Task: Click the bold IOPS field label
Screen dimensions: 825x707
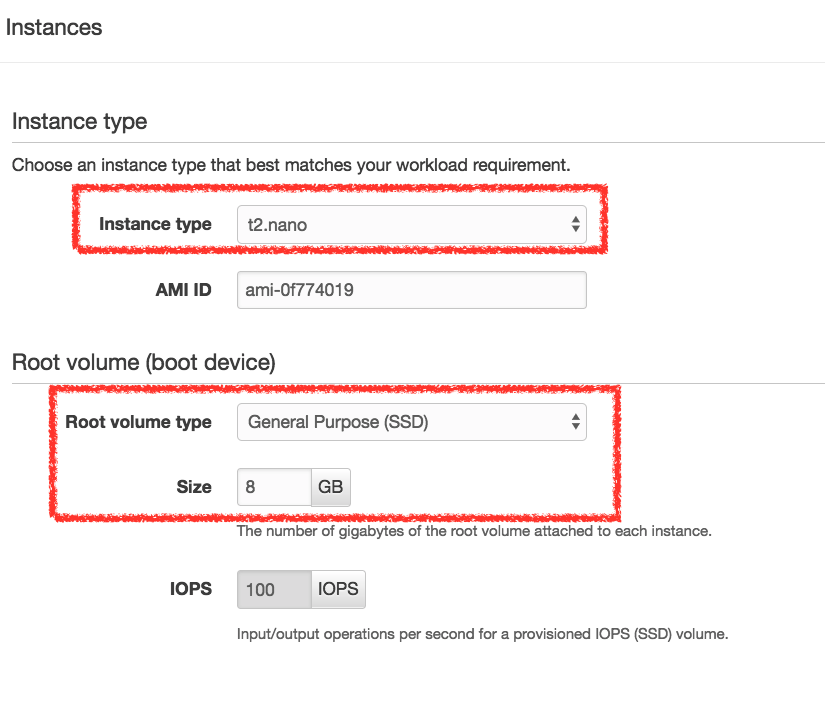Action: [x=190, y=589]
